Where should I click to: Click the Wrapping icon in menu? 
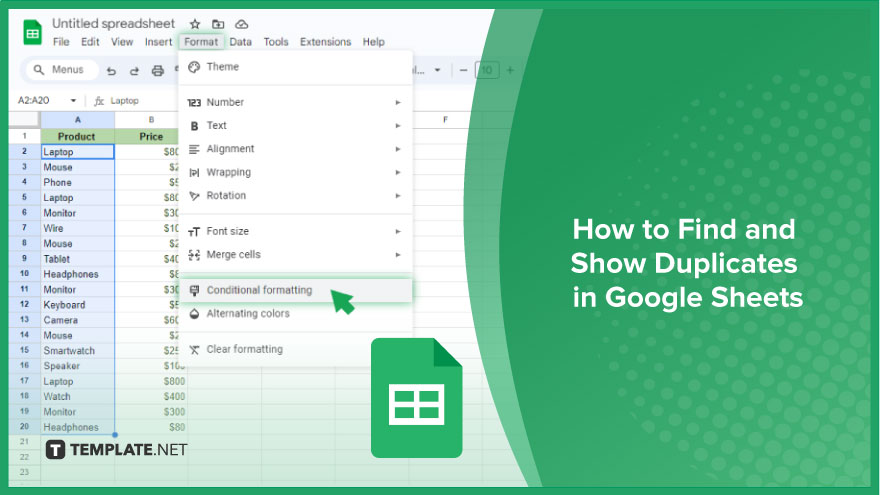tap(194, 173)
